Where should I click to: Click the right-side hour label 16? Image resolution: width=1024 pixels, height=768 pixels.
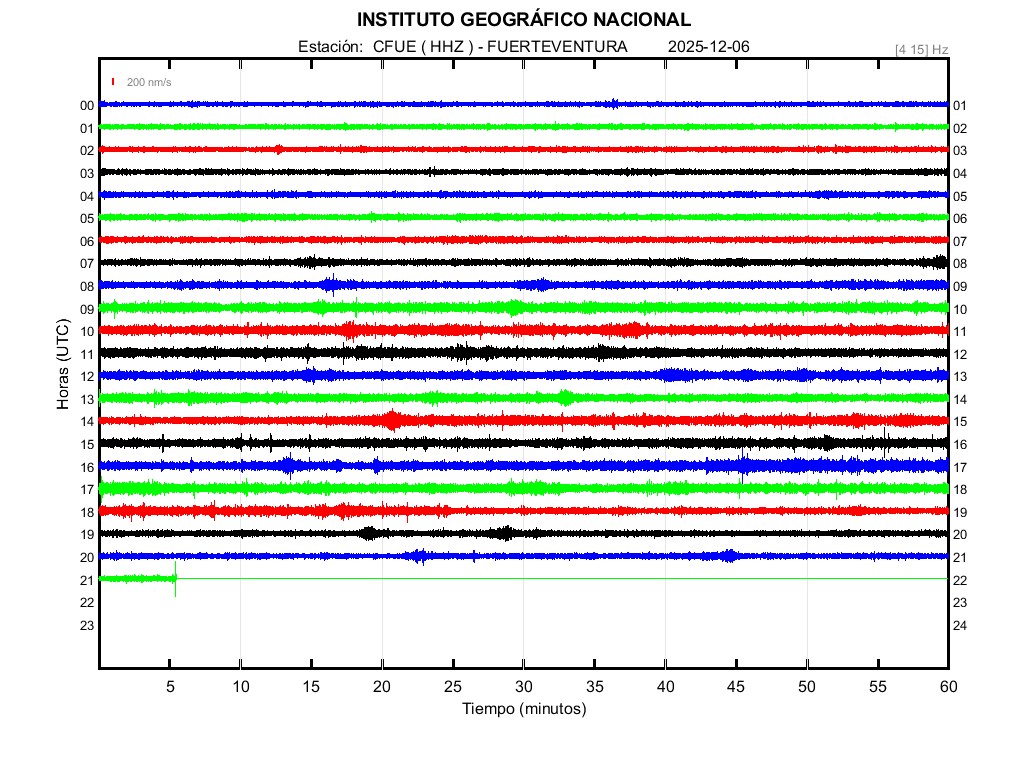point(960,445)
